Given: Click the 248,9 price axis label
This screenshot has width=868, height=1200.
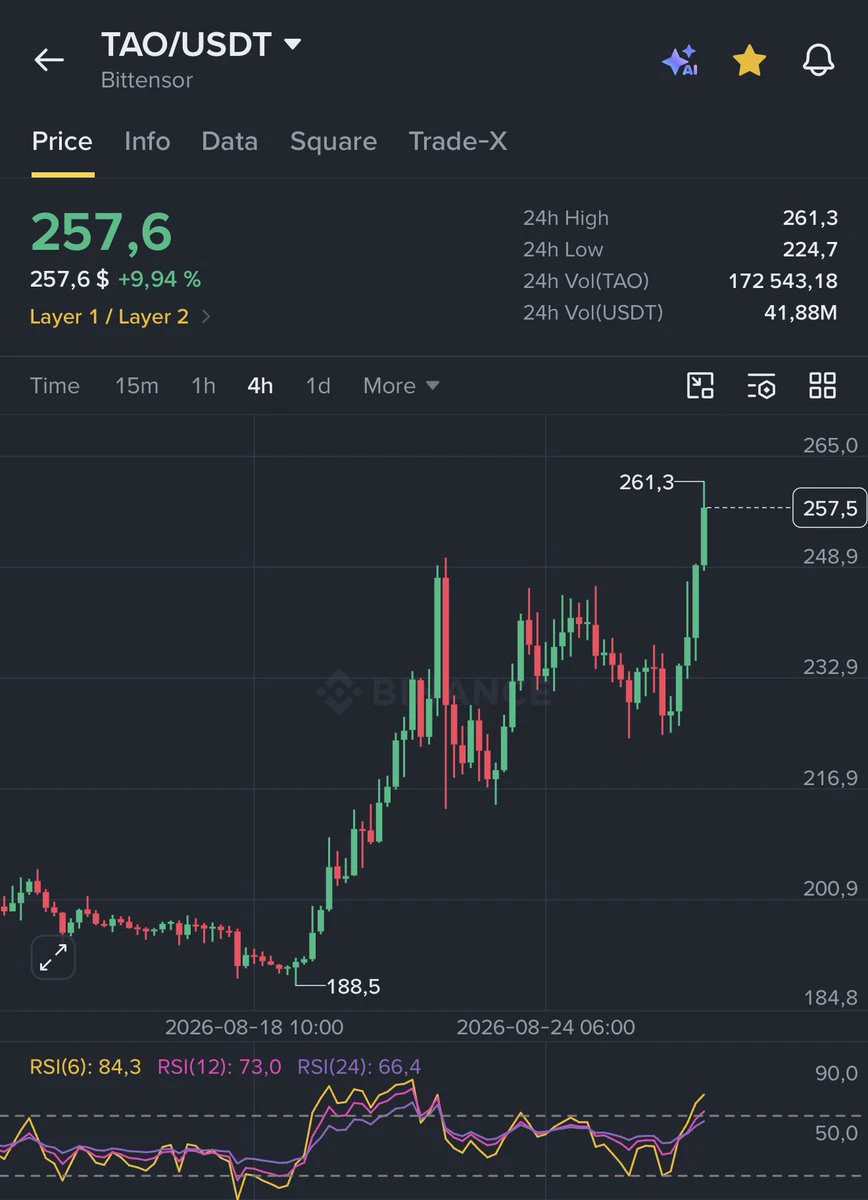Looking at the screenshot, I should 830,556.
